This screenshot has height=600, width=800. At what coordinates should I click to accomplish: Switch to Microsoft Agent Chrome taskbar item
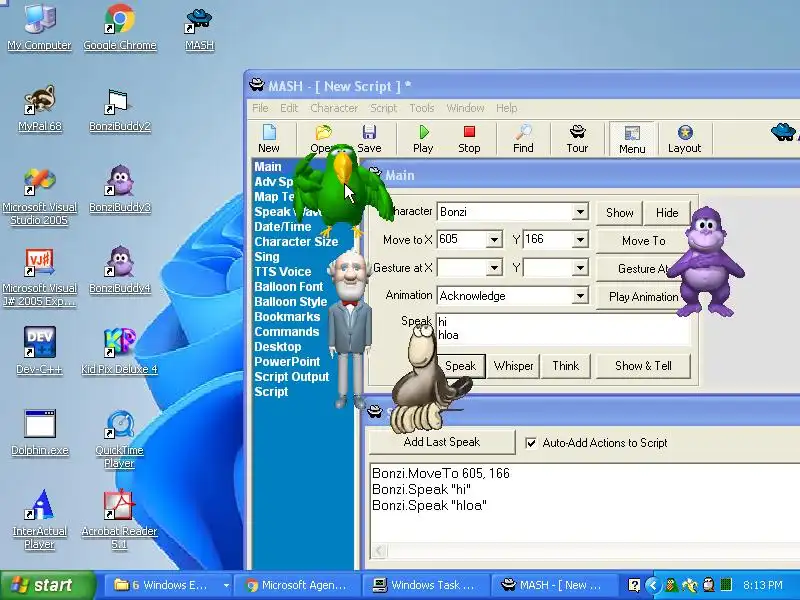(x=296, y=585)
